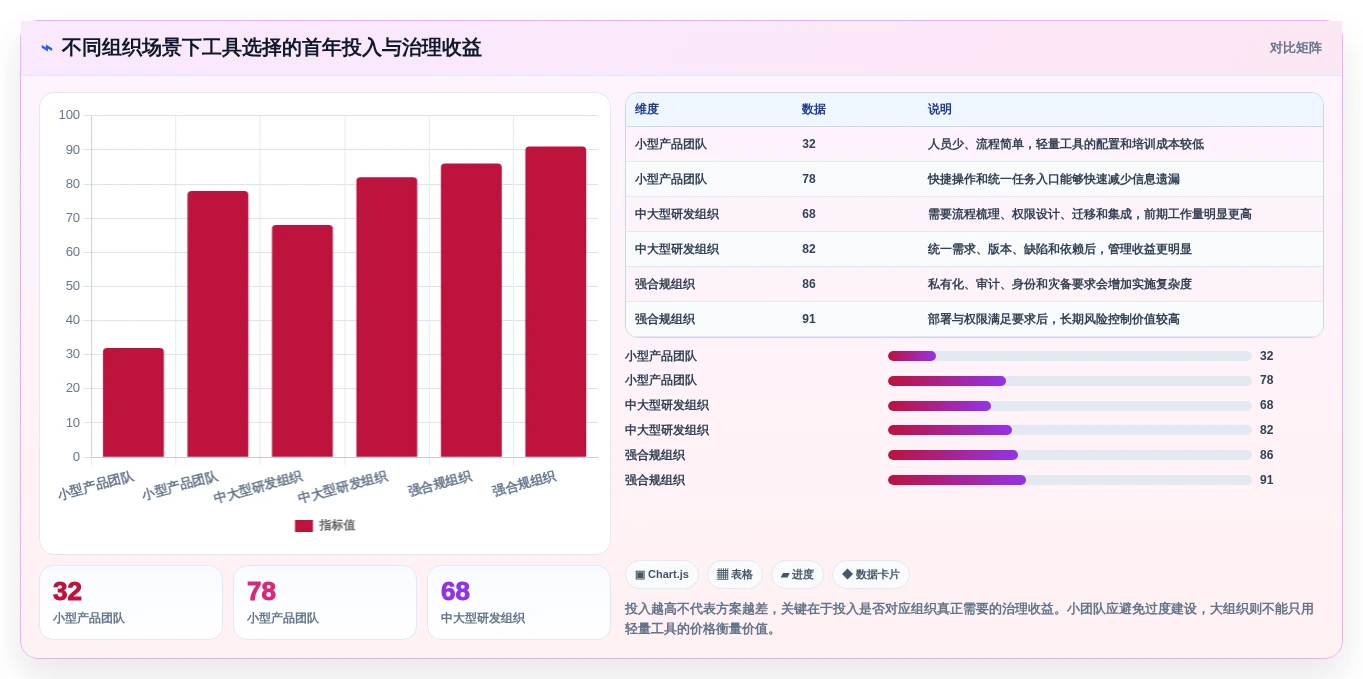Screen dimensions: 1363x679
Task: Click the progress bar labeled 68
Action: pos(1070,406)
